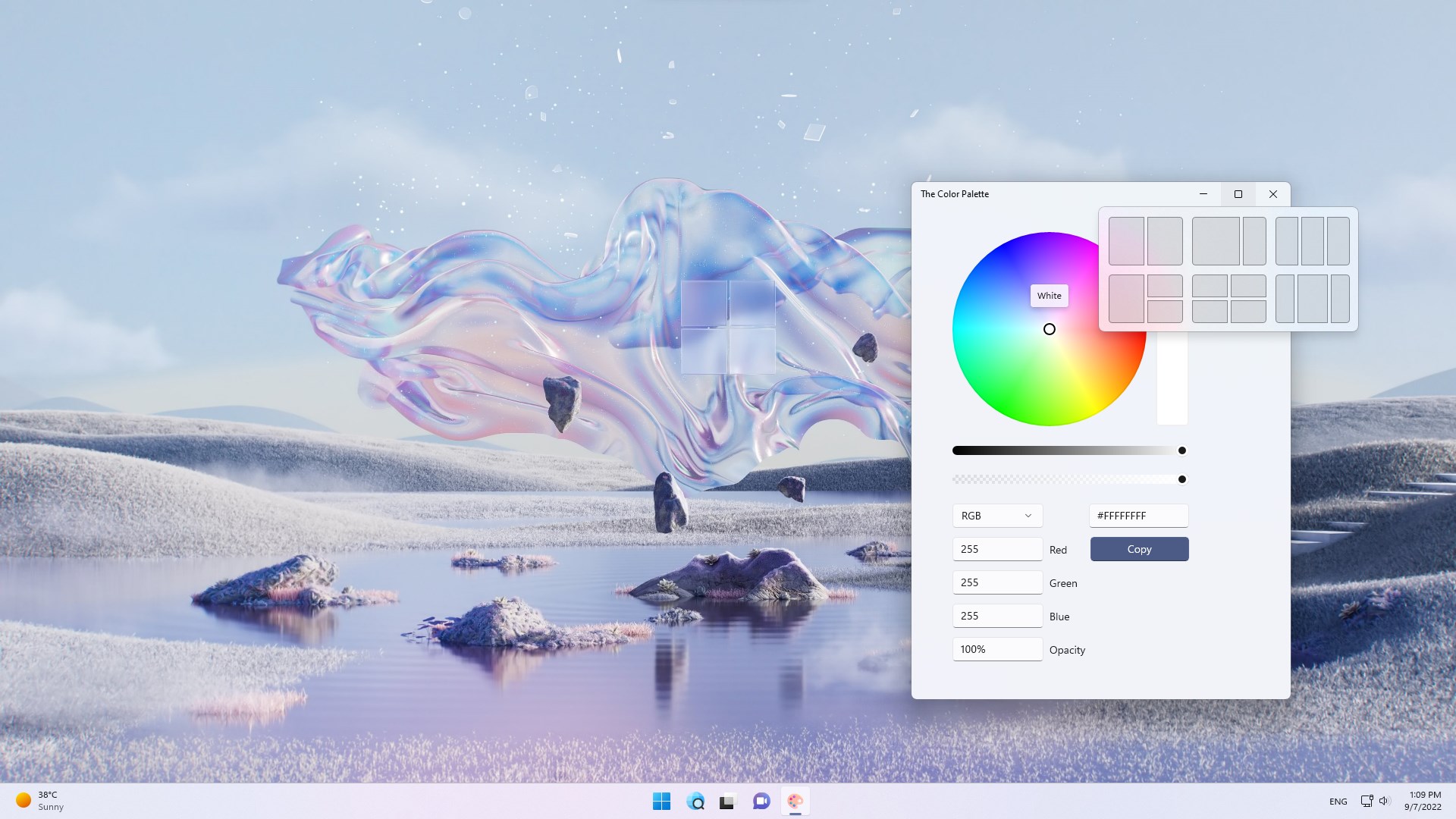The width and height of the screenshot is (1456, 819).
Task: Expand the RGB color model dropdown
Action: (x=997, y=516)
